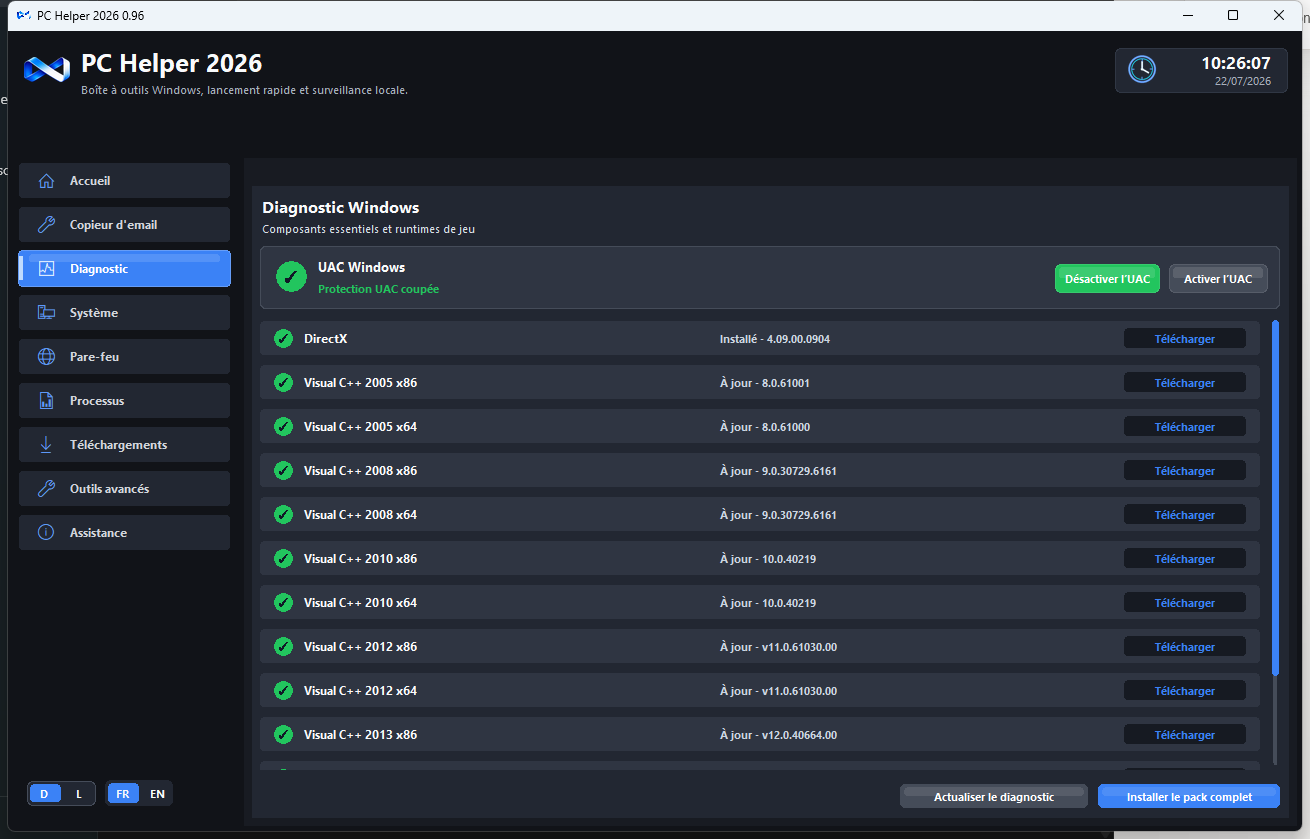Click 'Installé - 4.09.00.0904' DirectX status

click(x=775, y=339)
